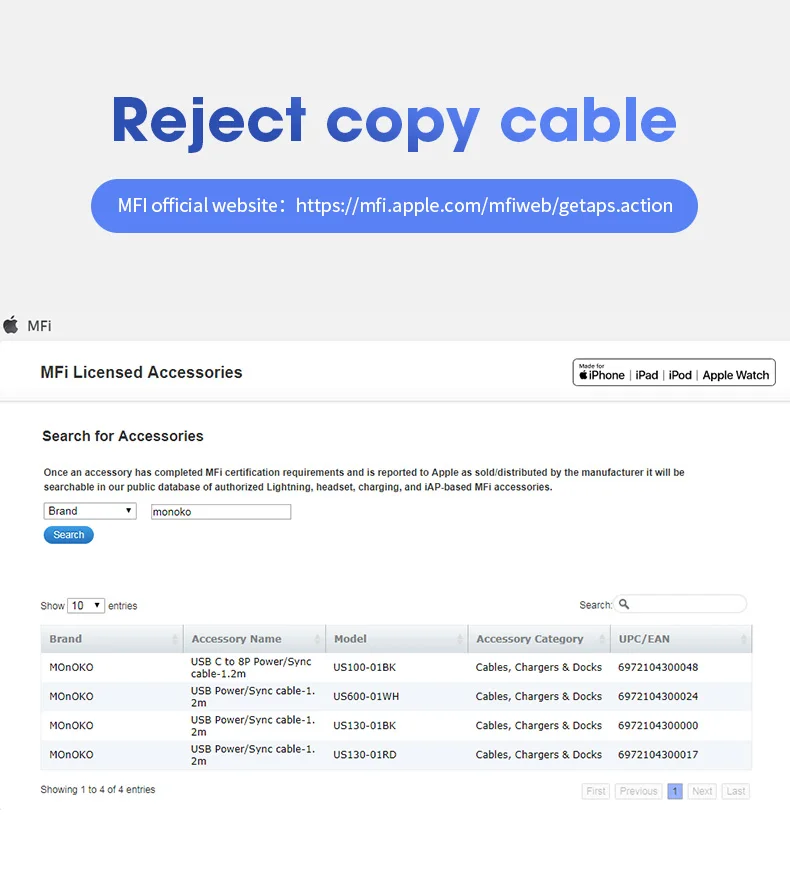Open the Show 10 entries dropdown
This screenshot has width=790, height=887.
(x=85, y=605)
